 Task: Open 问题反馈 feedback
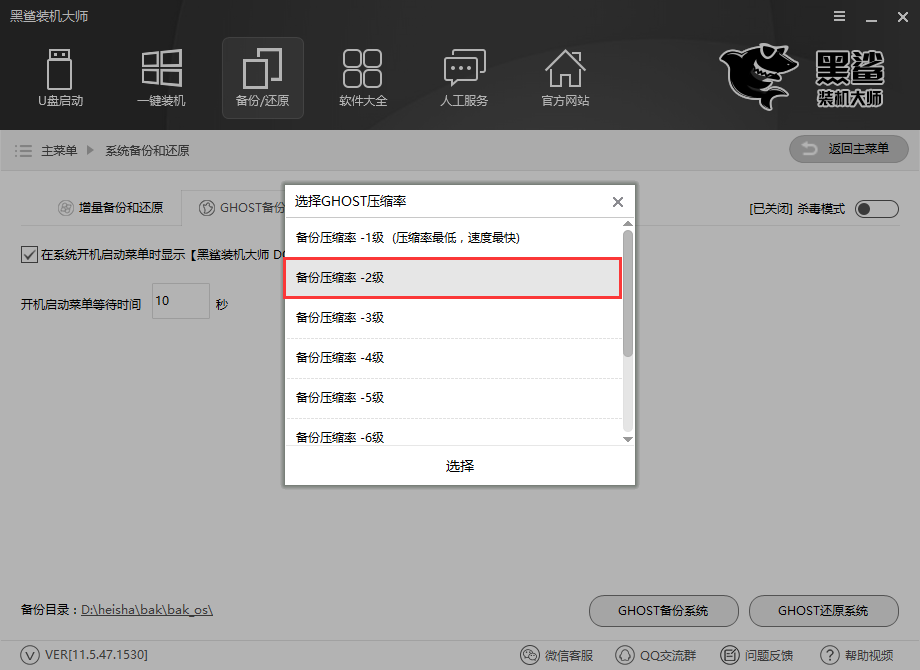(x=757, y=655)
